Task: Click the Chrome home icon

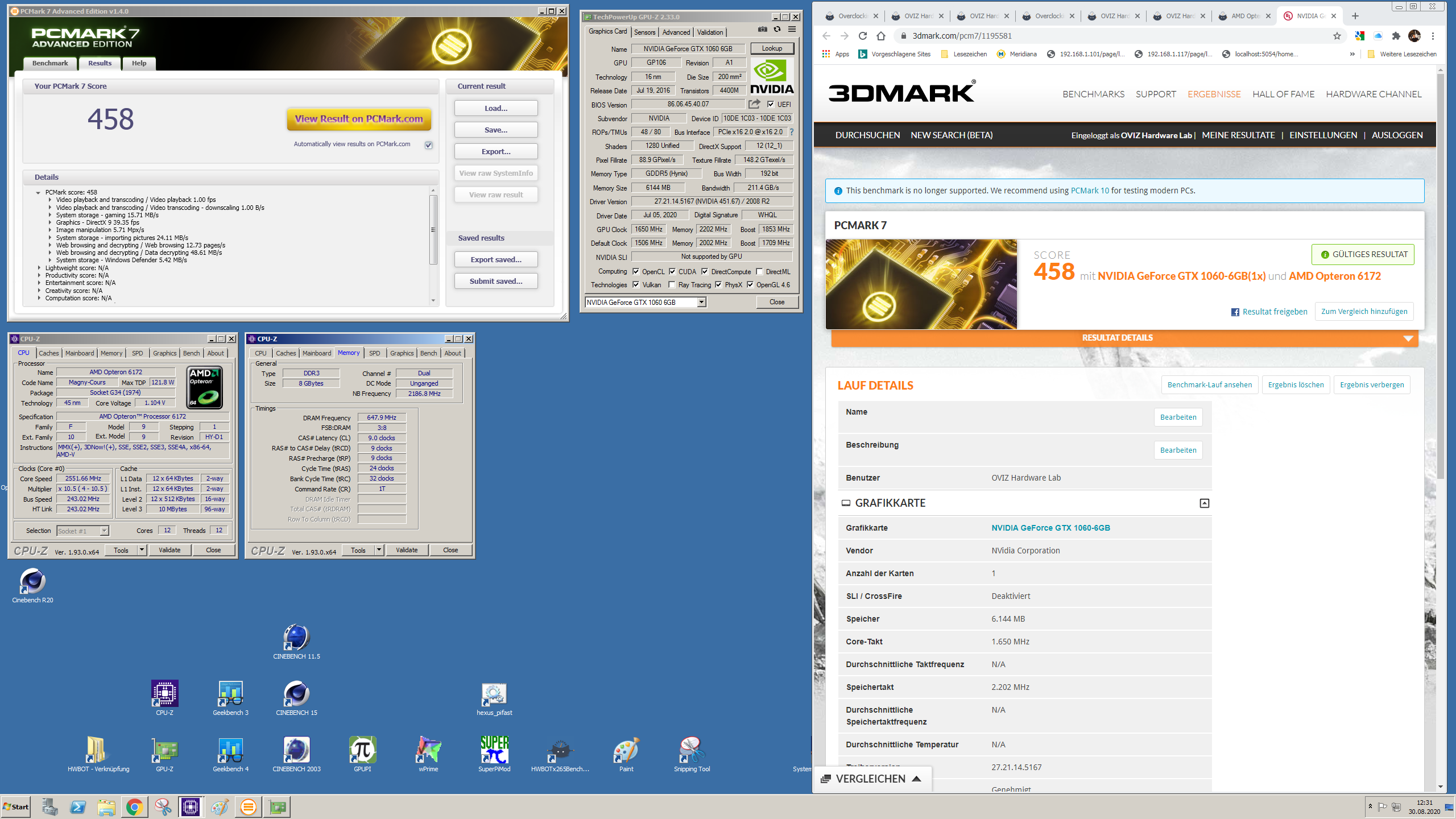Action: 881,36
